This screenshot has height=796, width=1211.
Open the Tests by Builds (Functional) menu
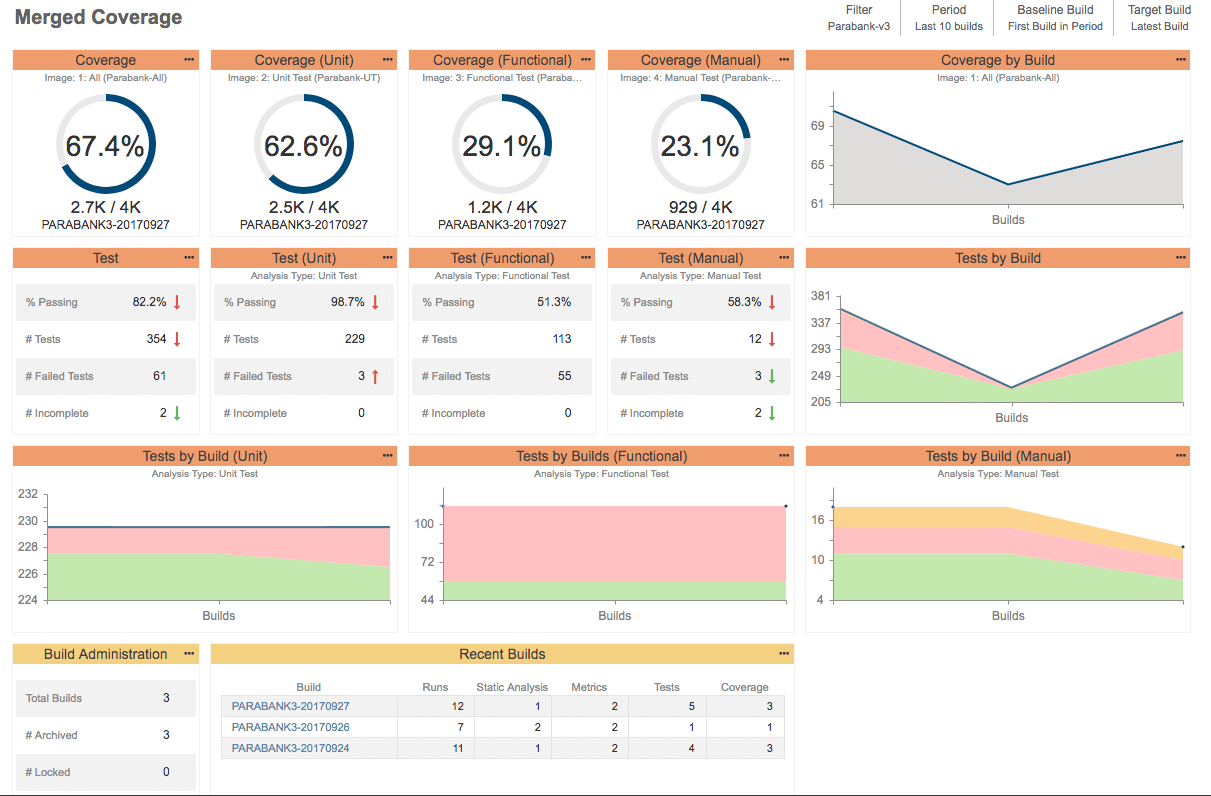(x=783, y=456)
